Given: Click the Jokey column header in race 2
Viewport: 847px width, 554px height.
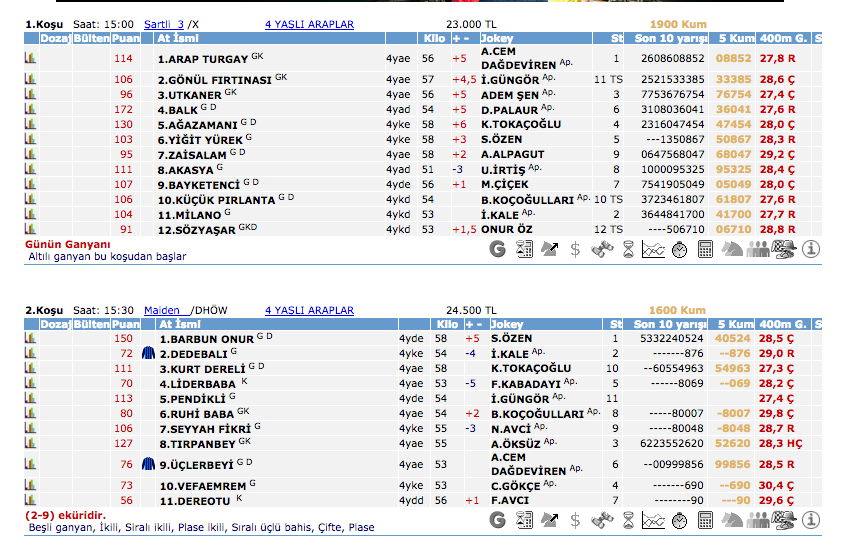Looking at the screenshot, I should tap(508, 325).
